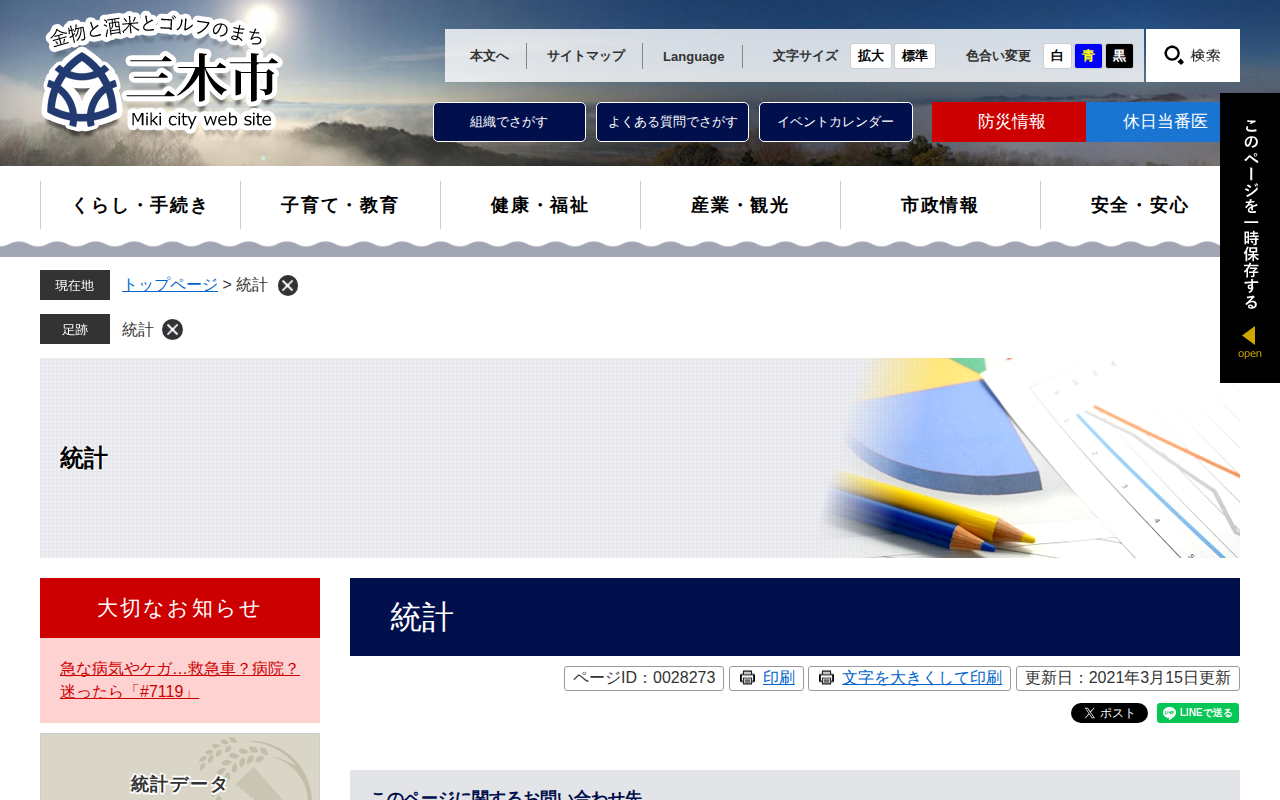Open 子育て・教育 menu
The width and height of the screenshot is (1280, 800).
point(340,205)
